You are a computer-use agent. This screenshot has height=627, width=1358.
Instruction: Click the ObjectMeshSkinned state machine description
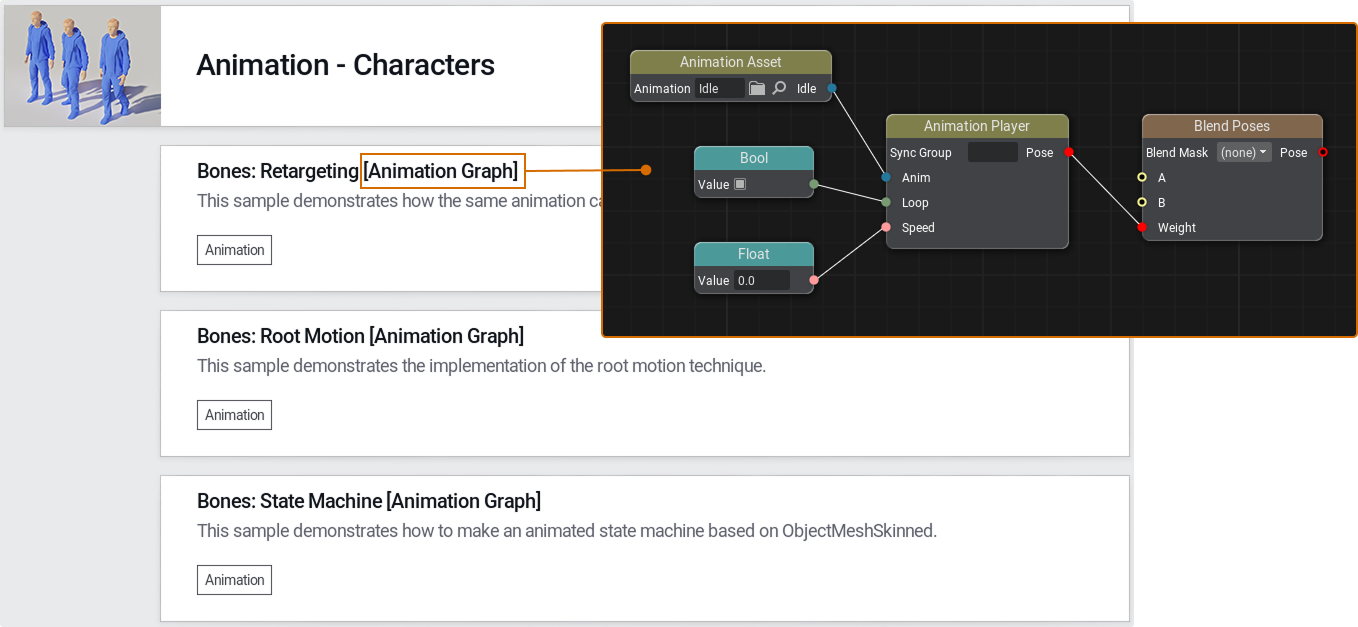click(x=567, y=531)
